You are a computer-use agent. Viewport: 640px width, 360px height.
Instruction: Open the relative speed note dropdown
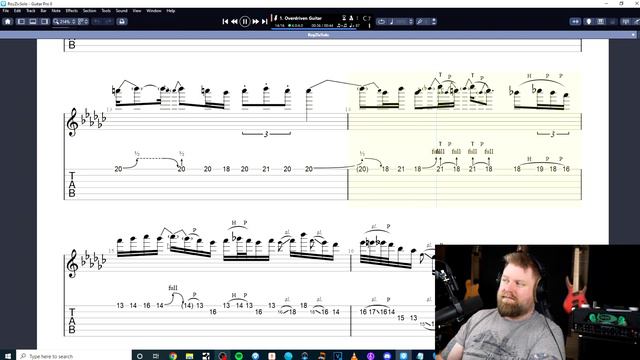pyautogui.click(x=401, y=22)
